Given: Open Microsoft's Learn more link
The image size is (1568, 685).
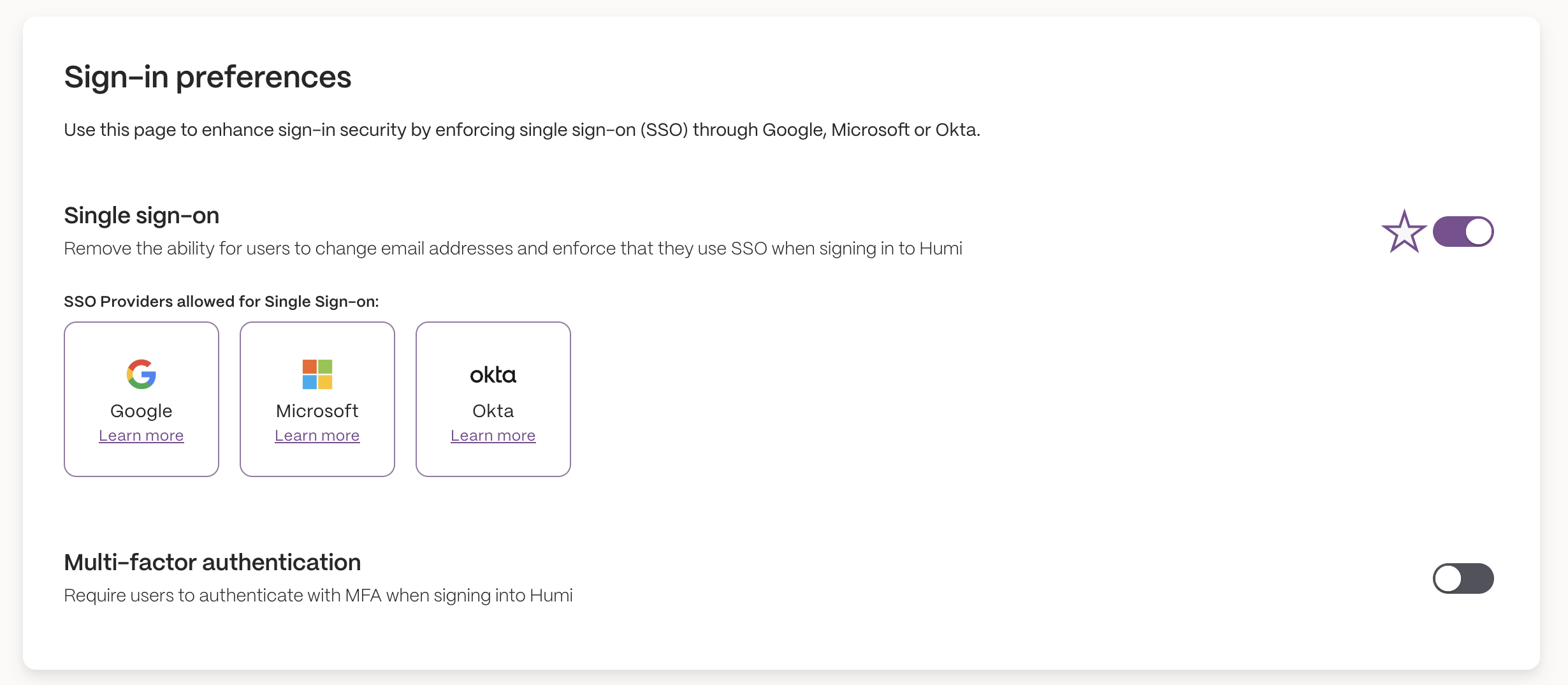Looking at the screenshot, I should click(317, 436).
